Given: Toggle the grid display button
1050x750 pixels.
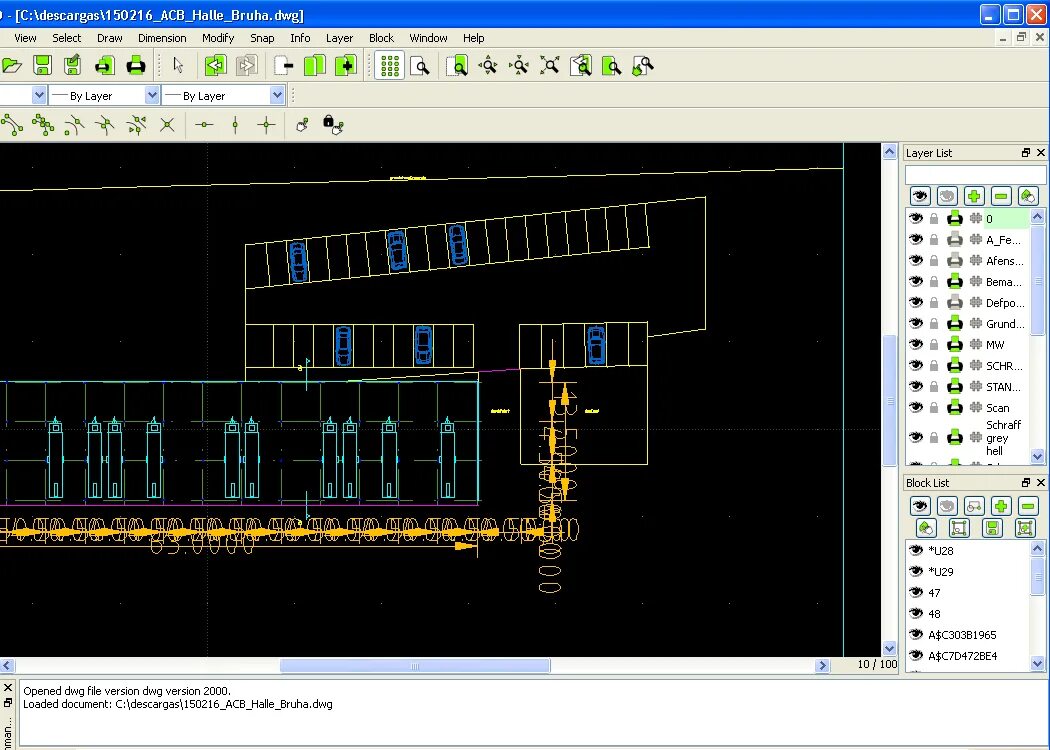Looking at the screenshot, I should coord(389,66).
